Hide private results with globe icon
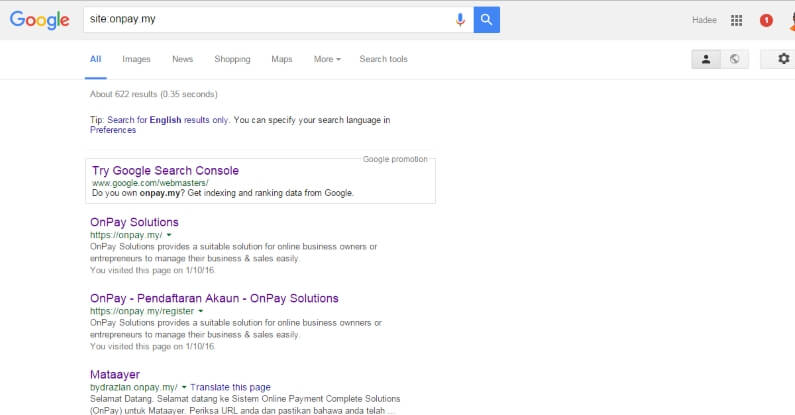The height and width of the screenshot is (415, 795). point(734,59)
